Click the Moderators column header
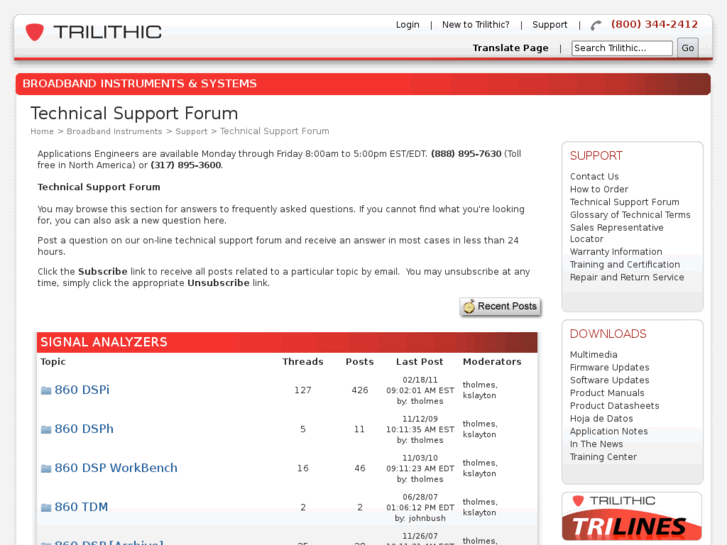727x545 pixels. (492, 362)
